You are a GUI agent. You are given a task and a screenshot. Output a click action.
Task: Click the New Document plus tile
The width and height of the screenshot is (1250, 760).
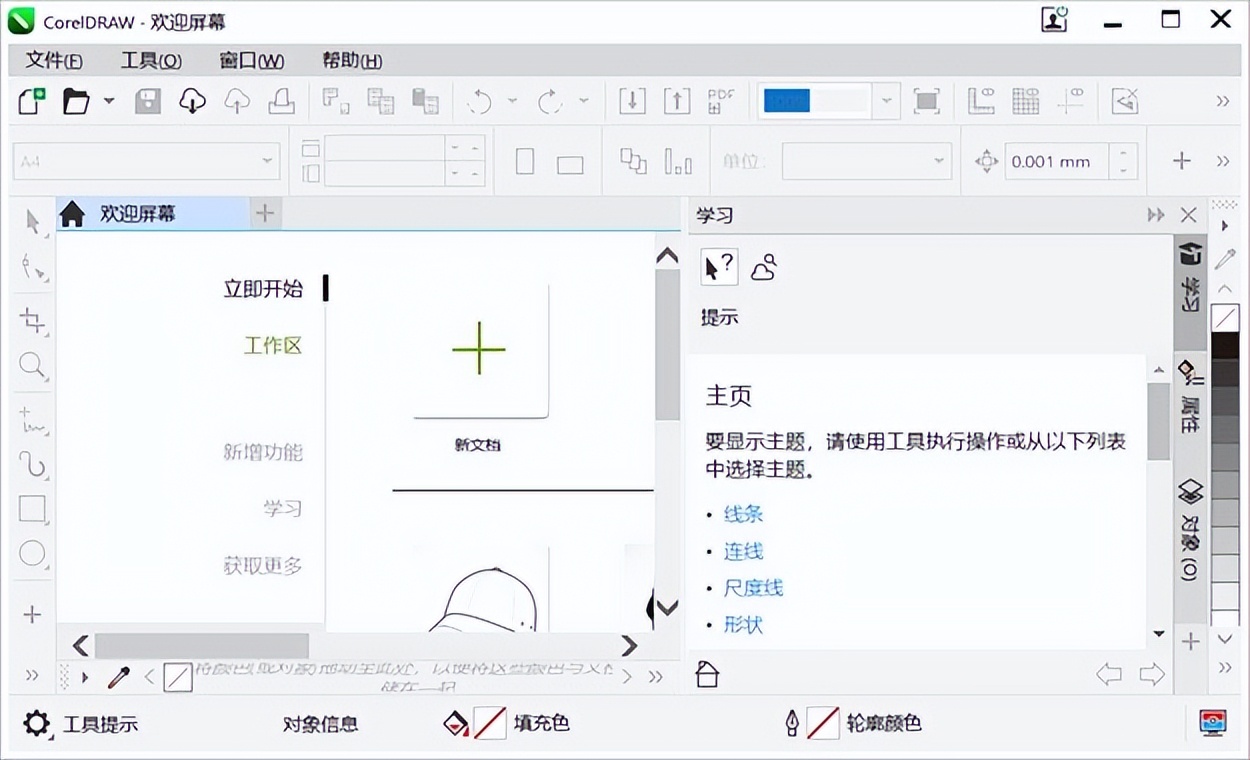(x=479, y=350)
